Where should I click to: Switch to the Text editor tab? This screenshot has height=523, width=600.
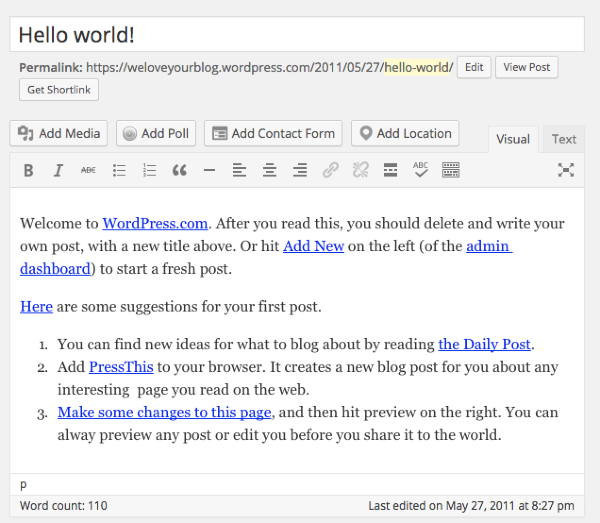(564, 139)
